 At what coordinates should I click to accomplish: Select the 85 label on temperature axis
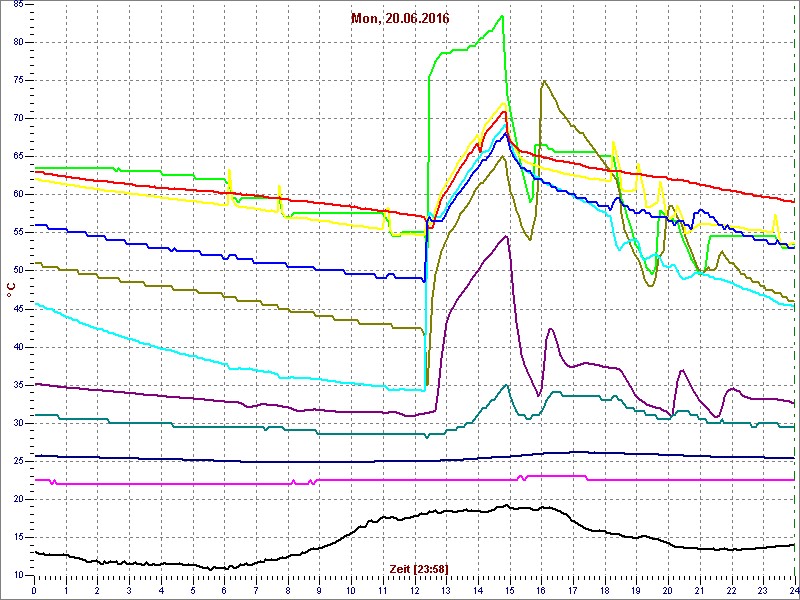pyautogui.click(x=18, y=5)
